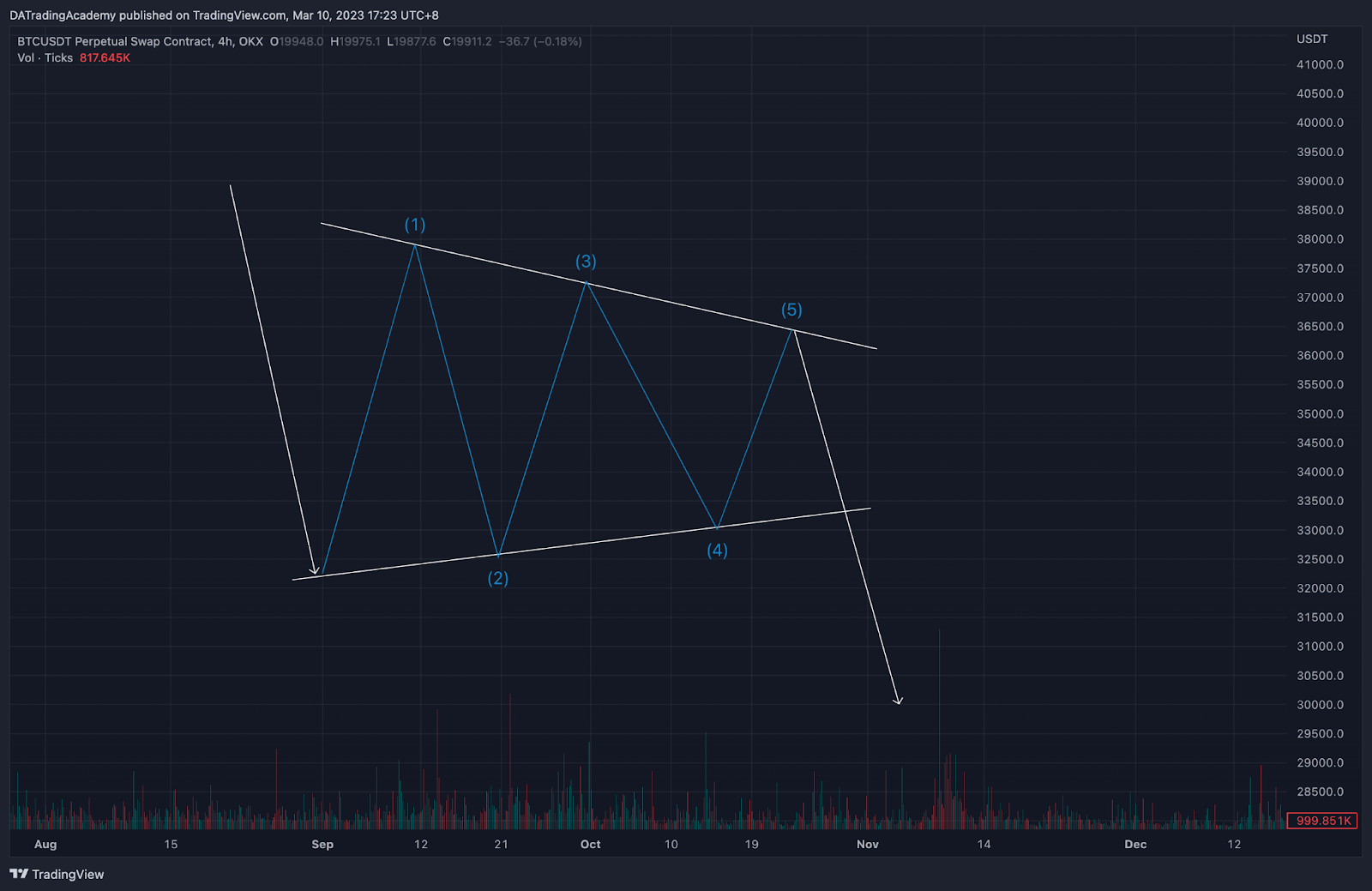Screen dimensions: 1372x891
Task: Click the 31500.0 price axis label
Action: (x=1321, y=617)
